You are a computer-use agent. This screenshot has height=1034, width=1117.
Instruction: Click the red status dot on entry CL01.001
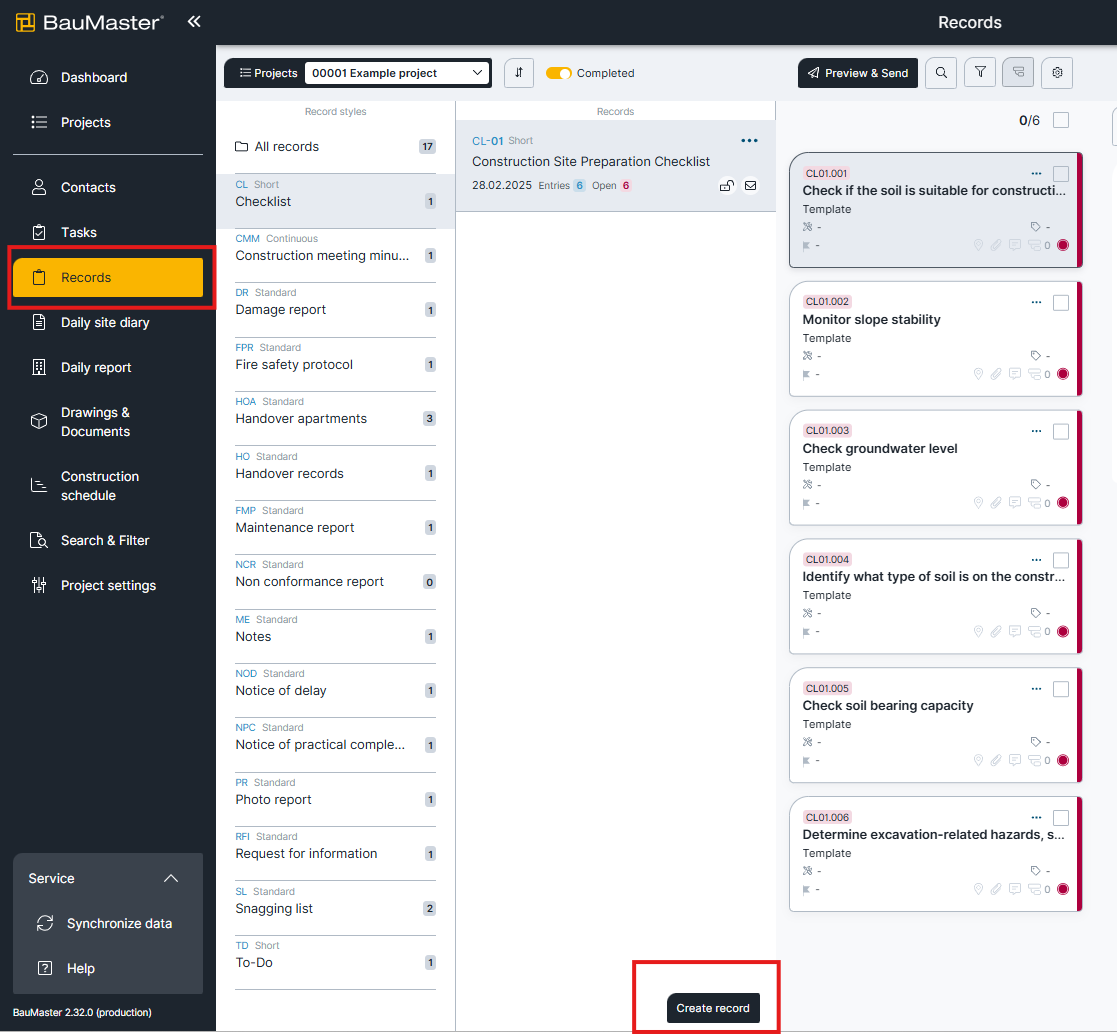pyautogui.click(x=1063, y=245)
